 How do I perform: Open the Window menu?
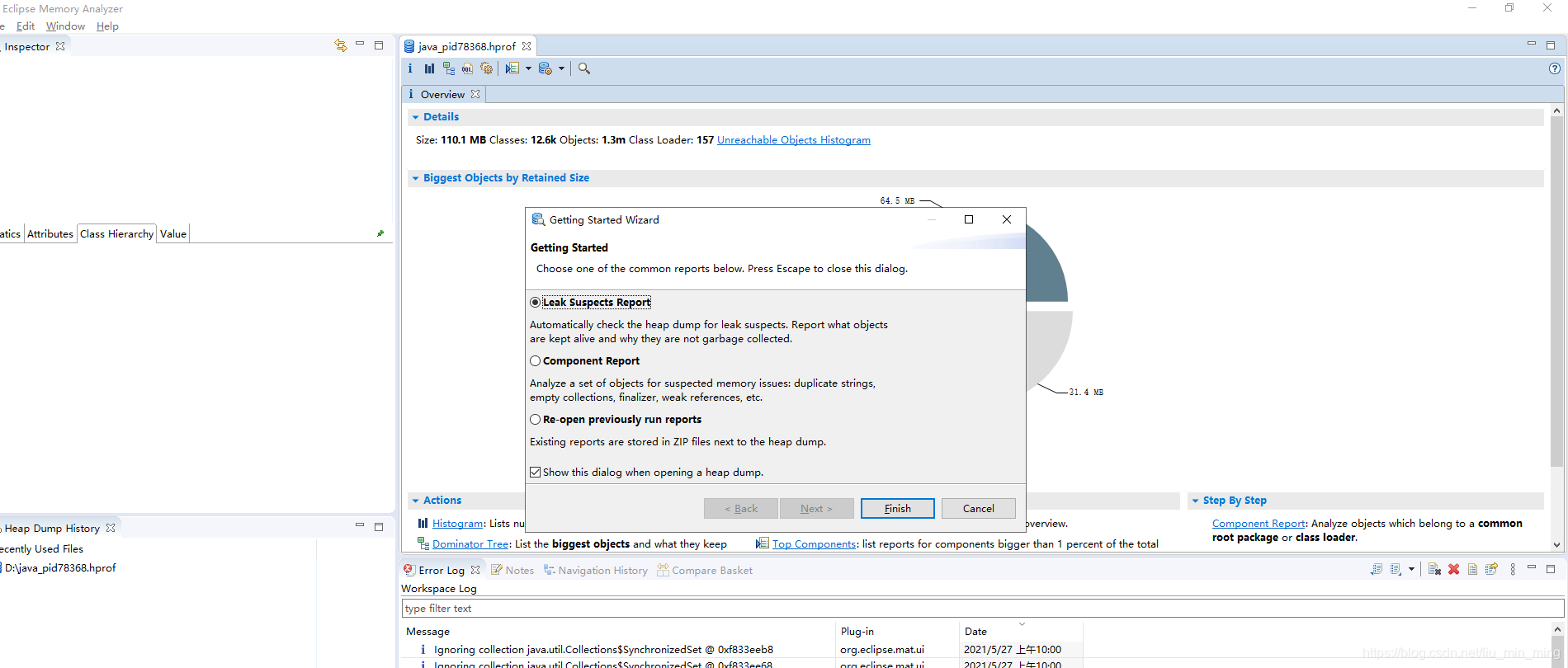[x=65, y=26]
